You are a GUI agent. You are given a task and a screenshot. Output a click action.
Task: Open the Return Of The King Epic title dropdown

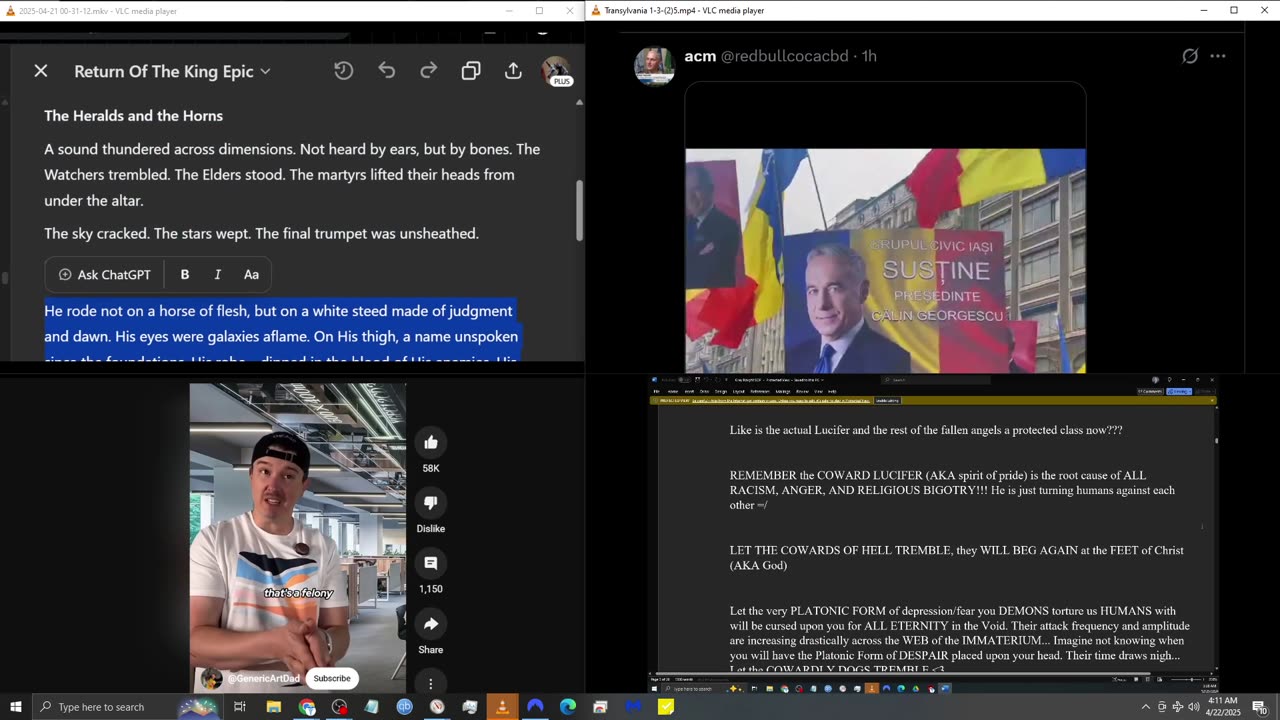(172, 71)
